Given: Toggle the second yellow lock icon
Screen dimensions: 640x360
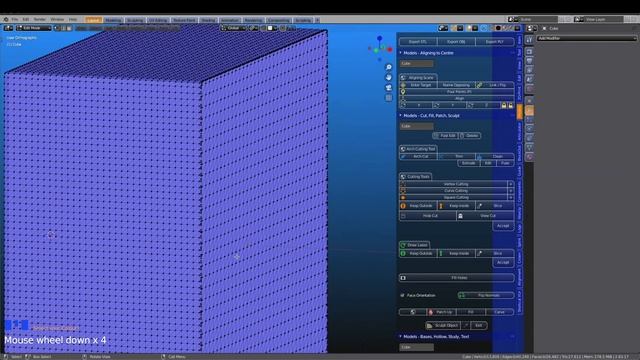Looking at the screenshot, I should (511, 105).
